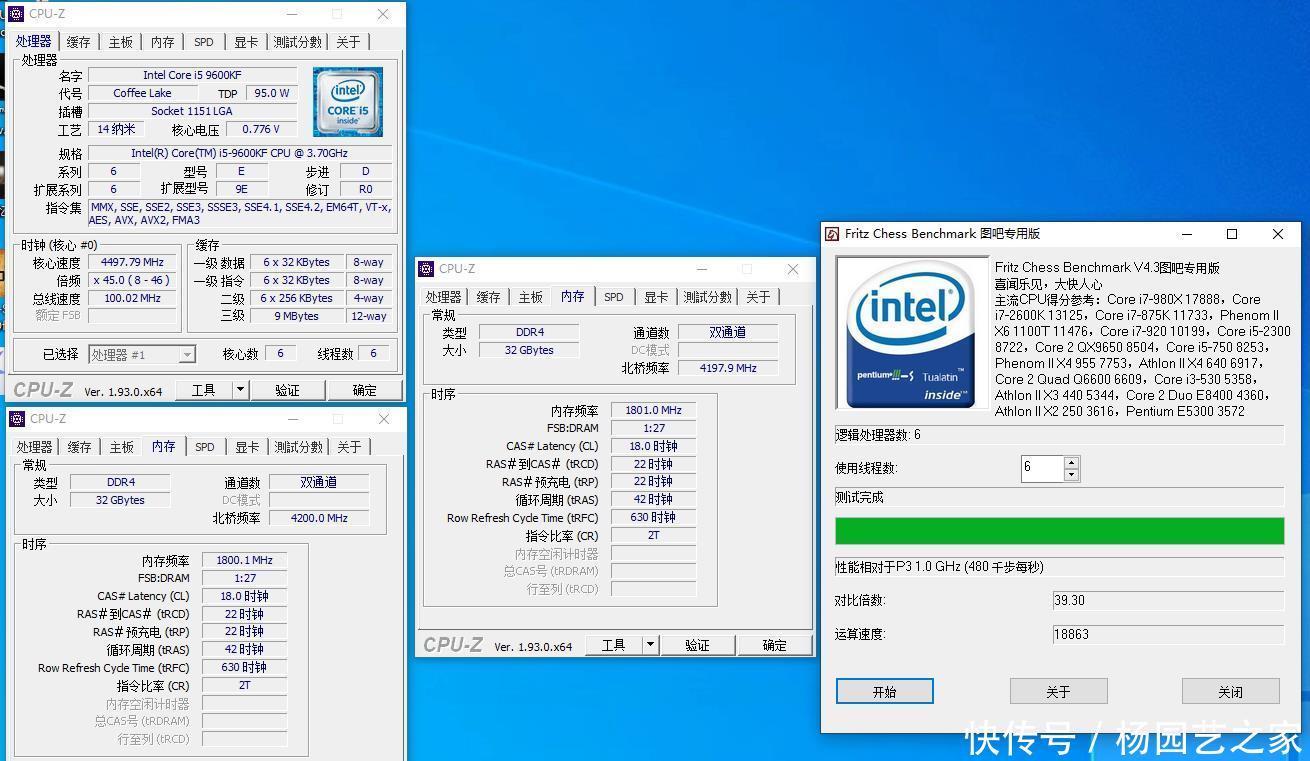Click CPU-Z app icon in bottom-left memory window title bar
This screenshot has width=1310, height=761.
16,418
